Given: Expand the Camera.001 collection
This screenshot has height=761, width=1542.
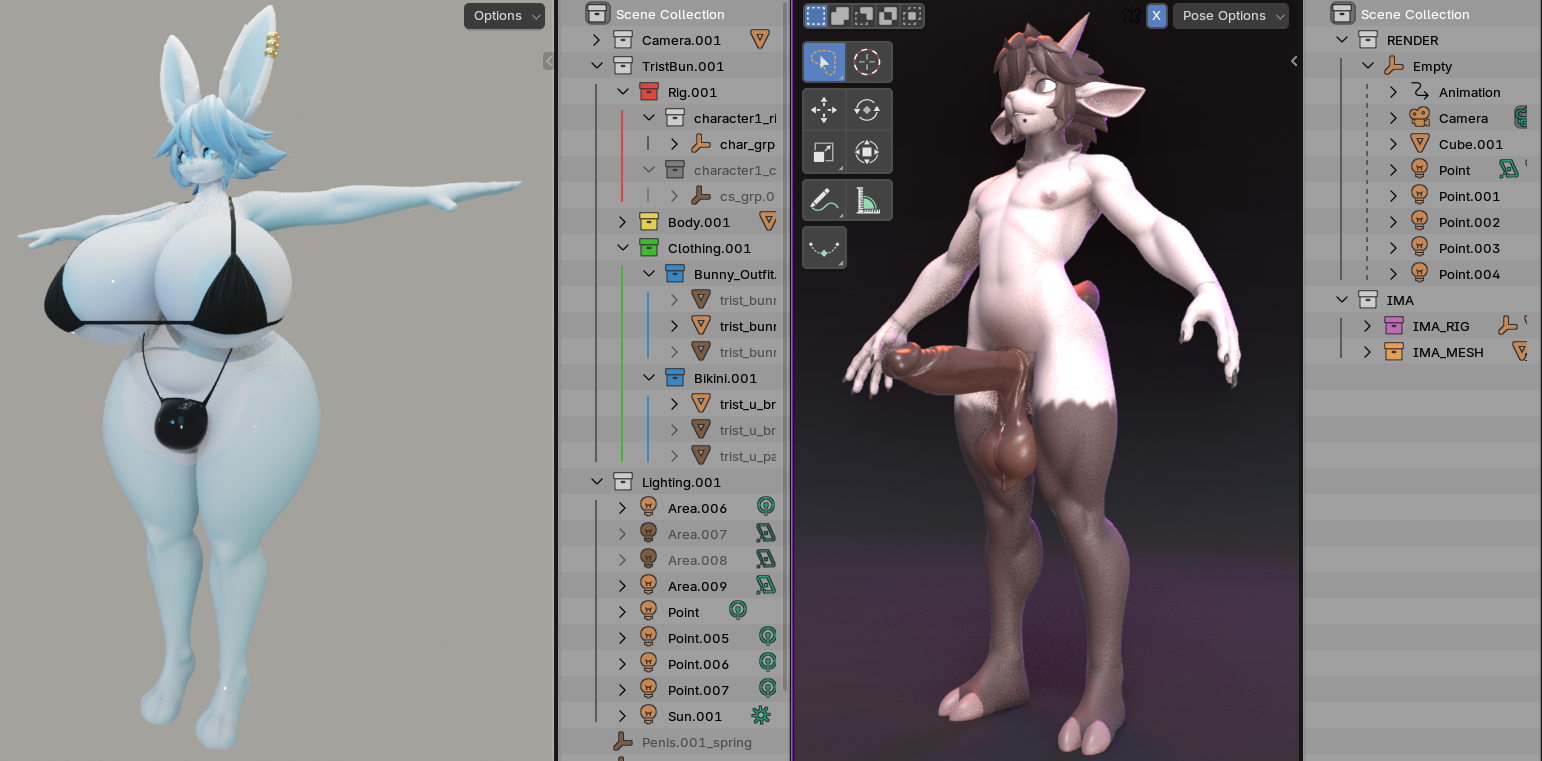Looking at the screenshot, I should (x=597, y=40).
